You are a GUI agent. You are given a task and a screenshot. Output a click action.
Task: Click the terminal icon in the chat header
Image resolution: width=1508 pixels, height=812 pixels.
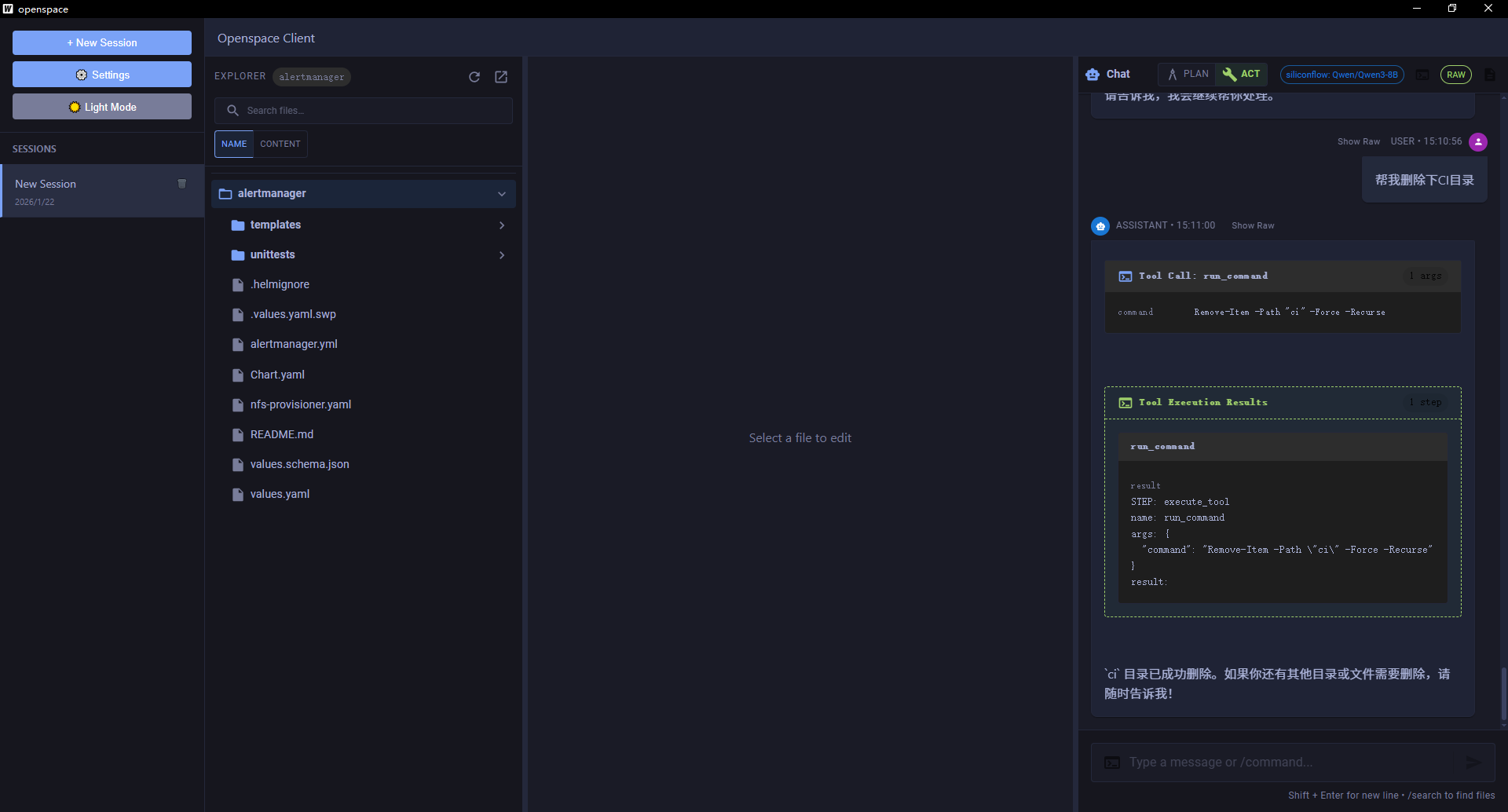click(1422, 75)
